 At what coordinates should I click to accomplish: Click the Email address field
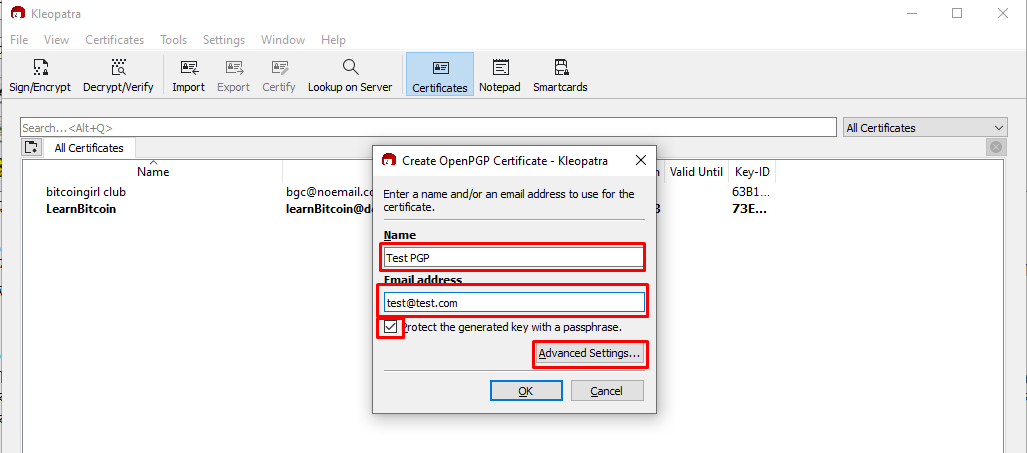point(514,302)
